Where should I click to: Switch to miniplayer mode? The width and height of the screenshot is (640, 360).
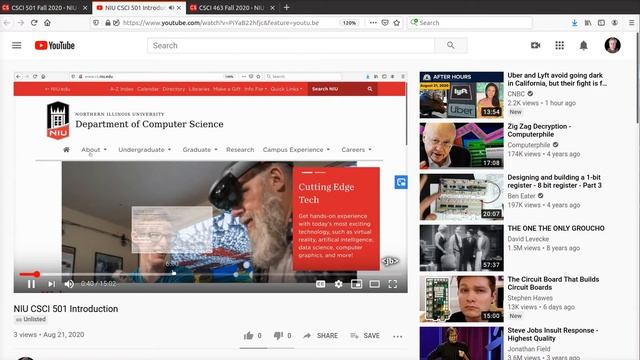pos(356,284)
